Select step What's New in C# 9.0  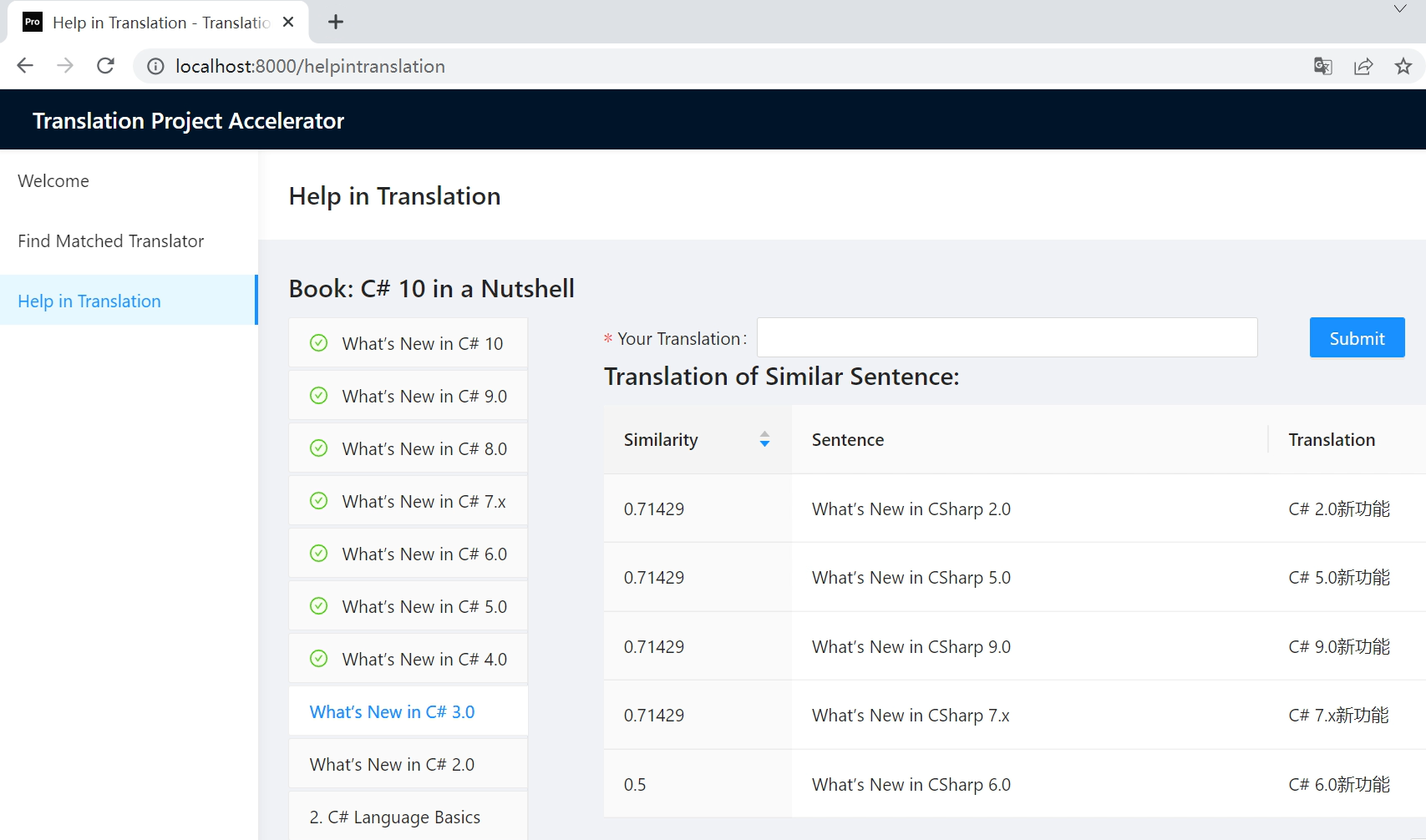coord(409,396)
